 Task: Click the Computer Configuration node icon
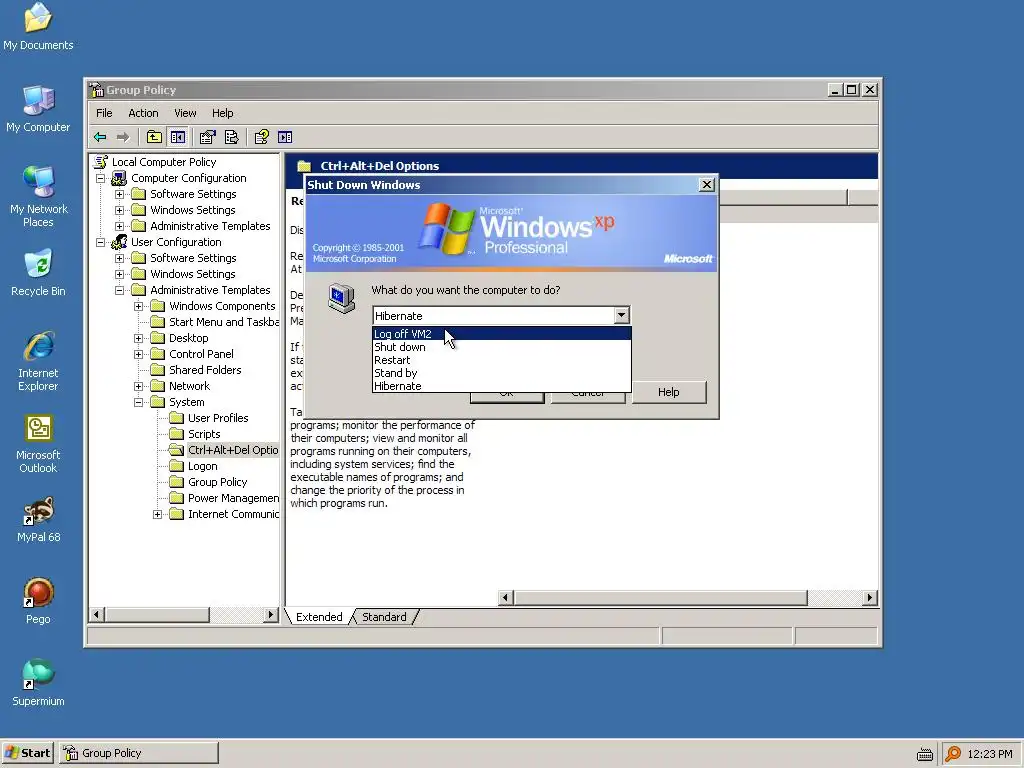click(x=119, y=178)
